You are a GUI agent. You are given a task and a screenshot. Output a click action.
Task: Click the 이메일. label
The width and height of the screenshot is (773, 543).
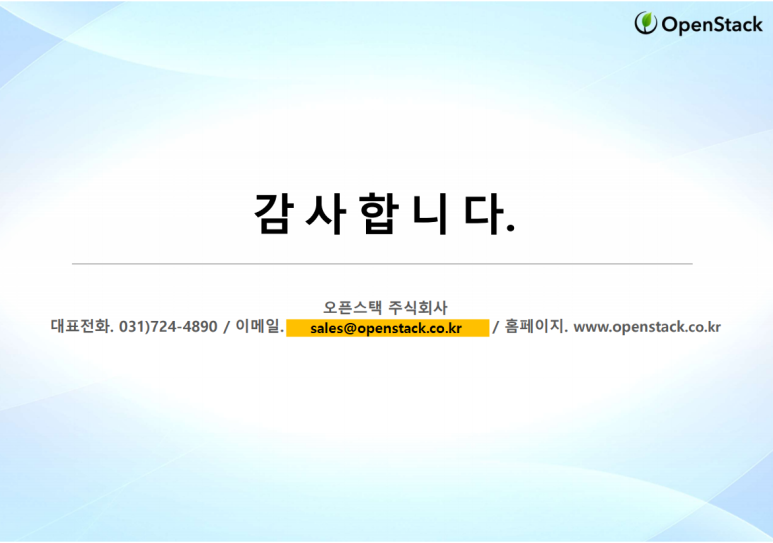tap(260, 326)
